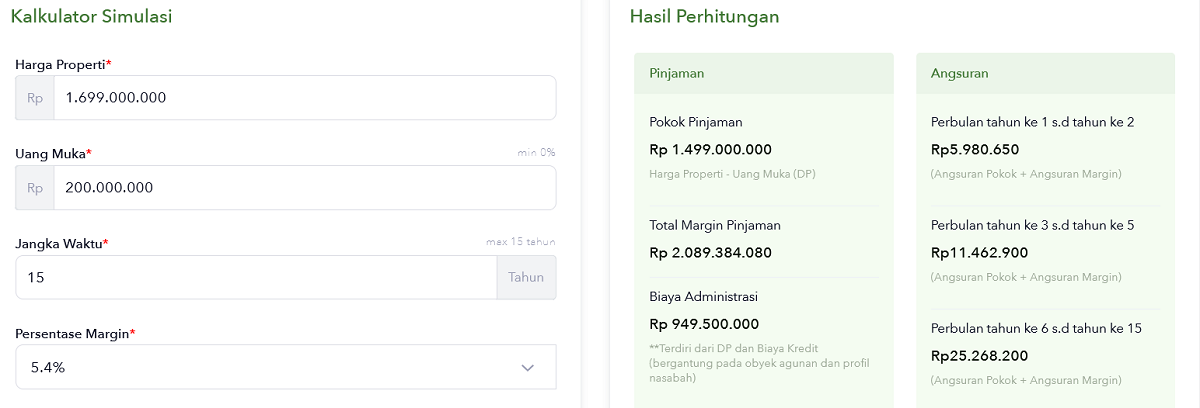Click the installment amount Rp5.980.650

point(975,150)
